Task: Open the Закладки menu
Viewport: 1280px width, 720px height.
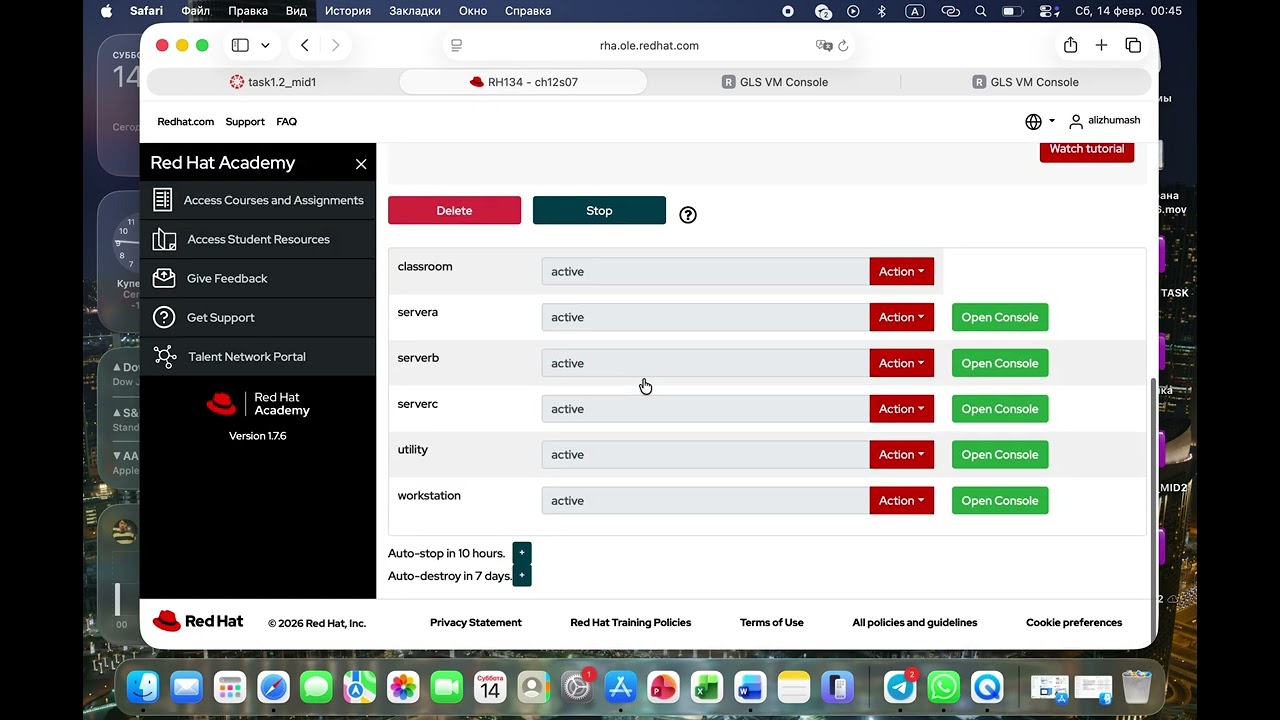Action: point(415,11)
